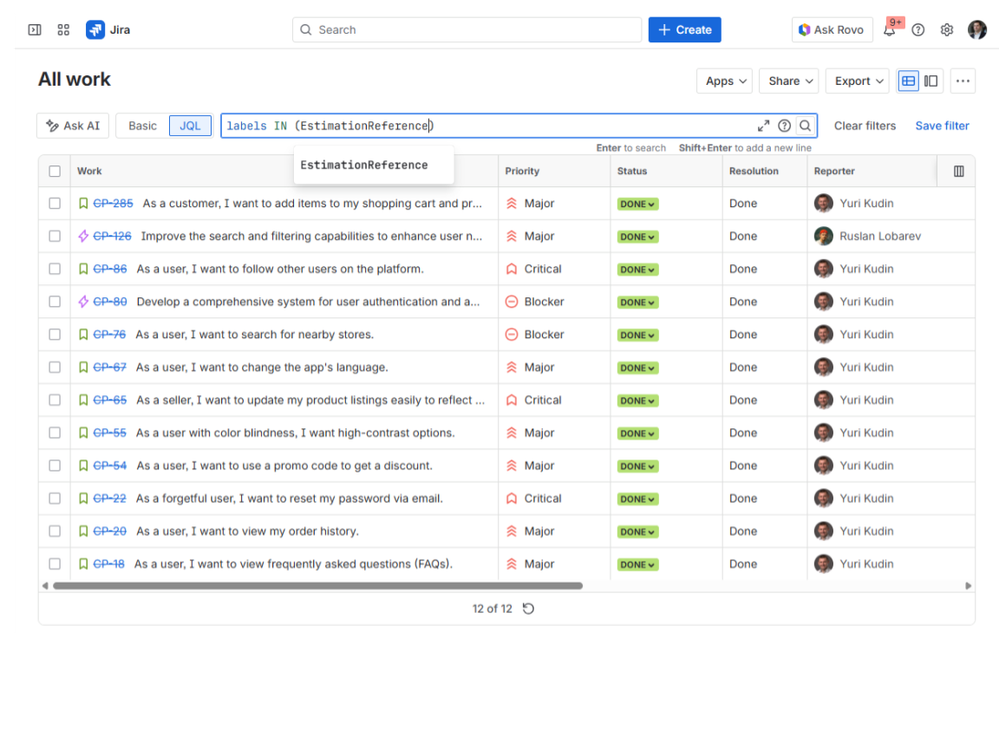Tick the checkbox next to CP-126
Viewport: 999px width, 749px height.
(x=55, y=236)
